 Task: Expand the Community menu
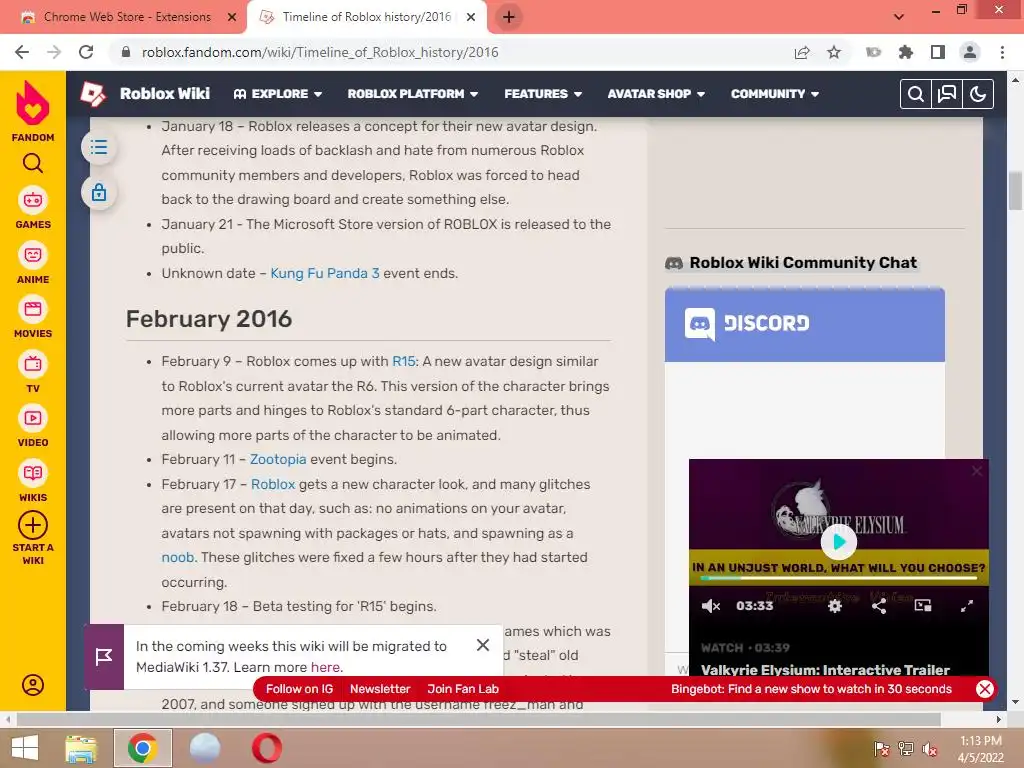[775, 94]
